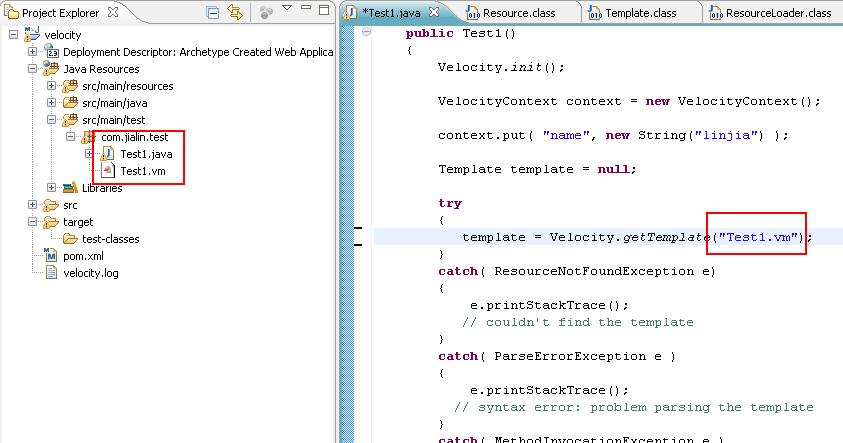Click the pom.xml Maven file icon
Image resolution: width=843 pixels, height=443 pixels.
[51, 255]
